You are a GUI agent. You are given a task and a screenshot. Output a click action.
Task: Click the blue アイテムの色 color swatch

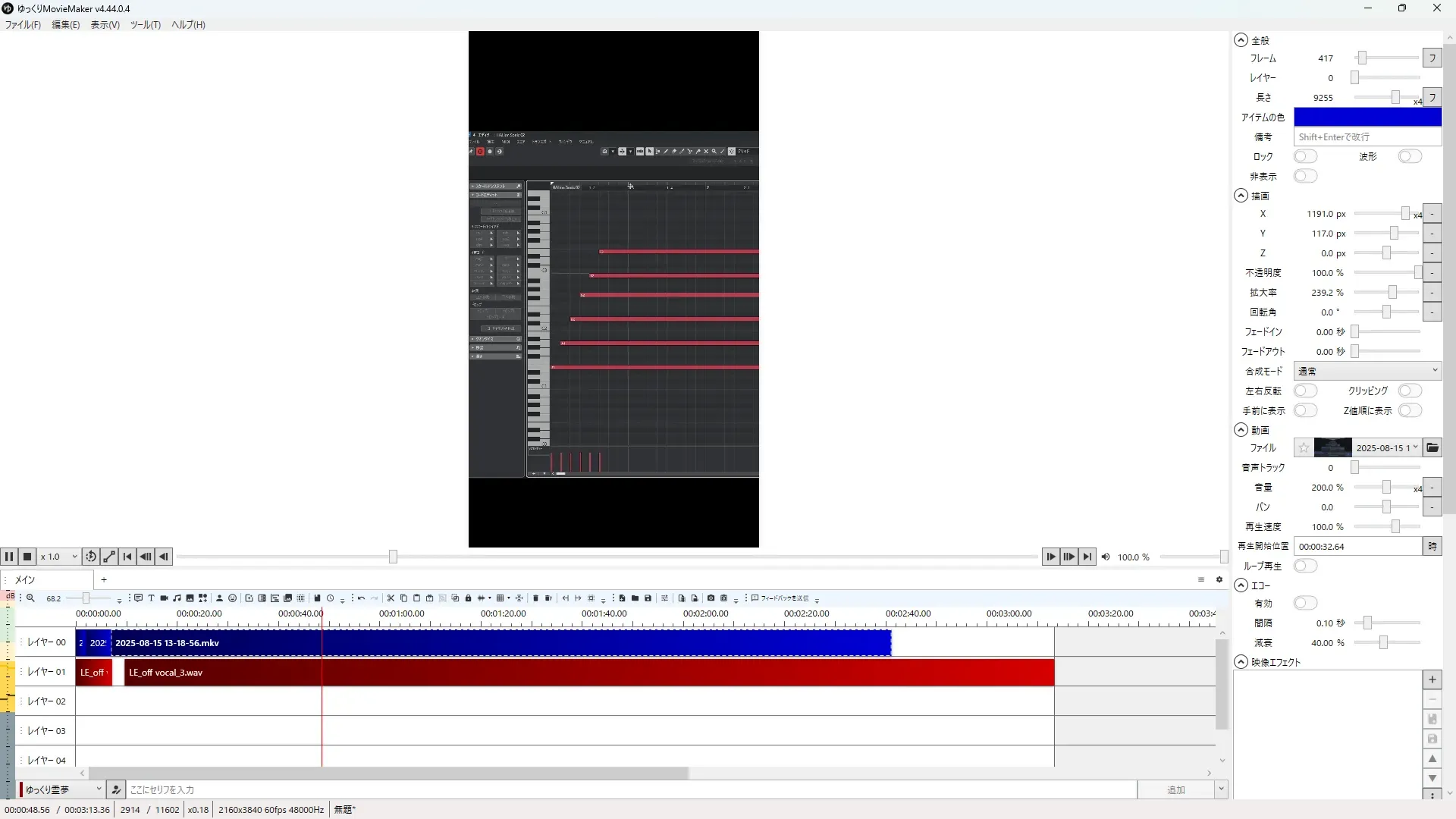[1367, 118]
